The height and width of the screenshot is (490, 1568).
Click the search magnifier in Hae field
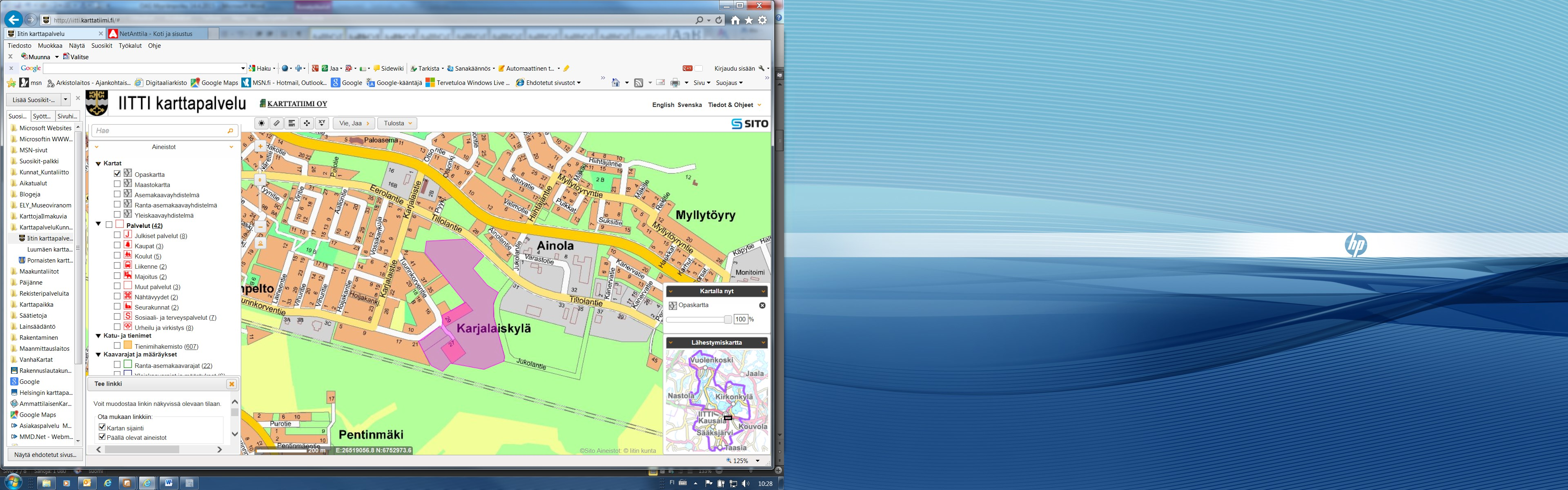point(230,131)
